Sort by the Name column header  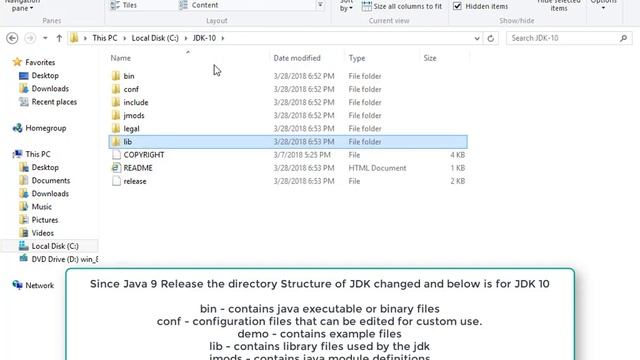point(121,58)
